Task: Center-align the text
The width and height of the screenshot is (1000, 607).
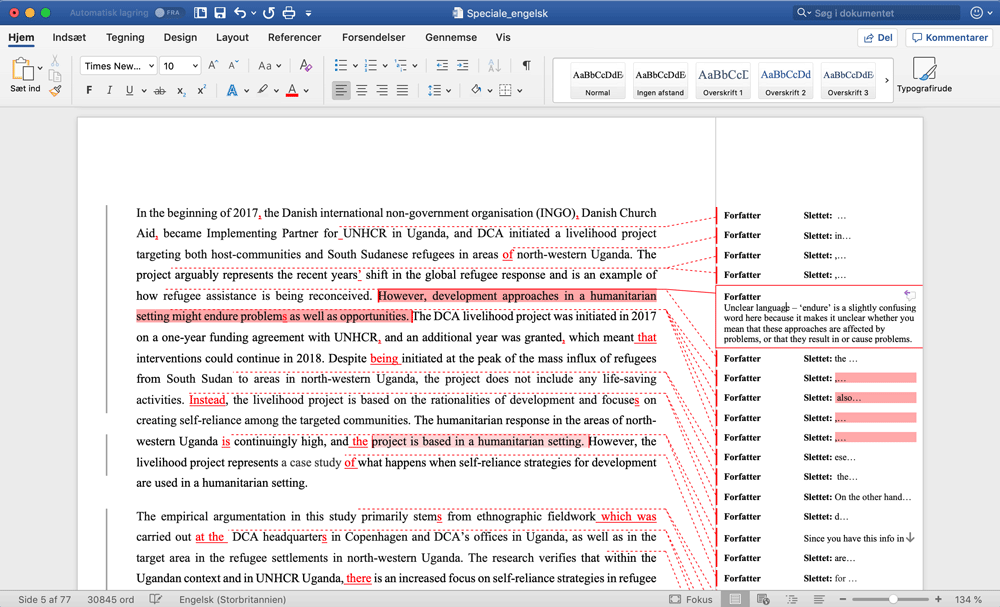Action: tap(362, 91)
